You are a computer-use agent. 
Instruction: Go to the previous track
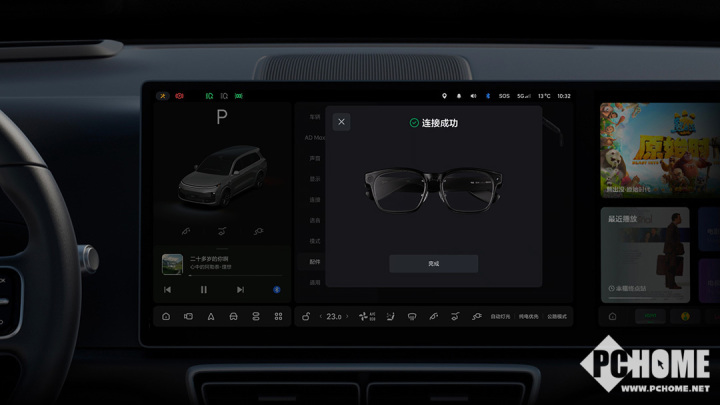click(167, 290)
